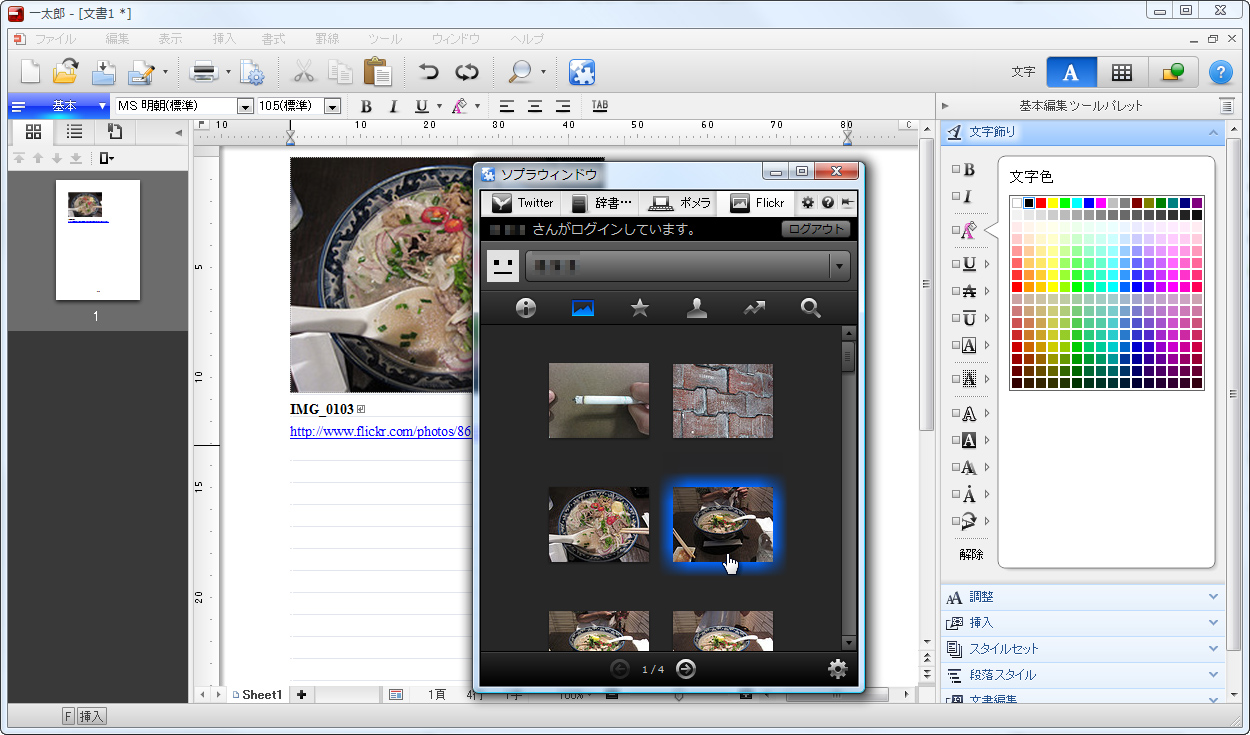1250x735 pixels.
Task: Open the 挿入 menu
Action: pos(225,39)
